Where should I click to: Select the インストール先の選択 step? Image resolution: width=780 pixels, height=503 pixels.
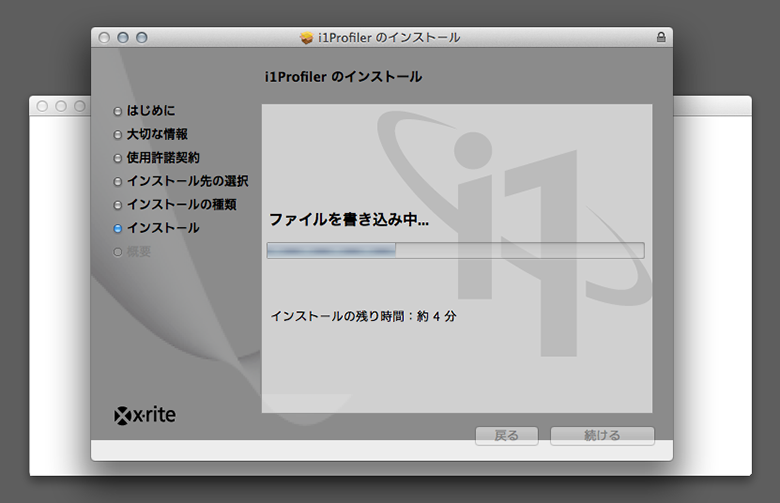click(187, 181)
